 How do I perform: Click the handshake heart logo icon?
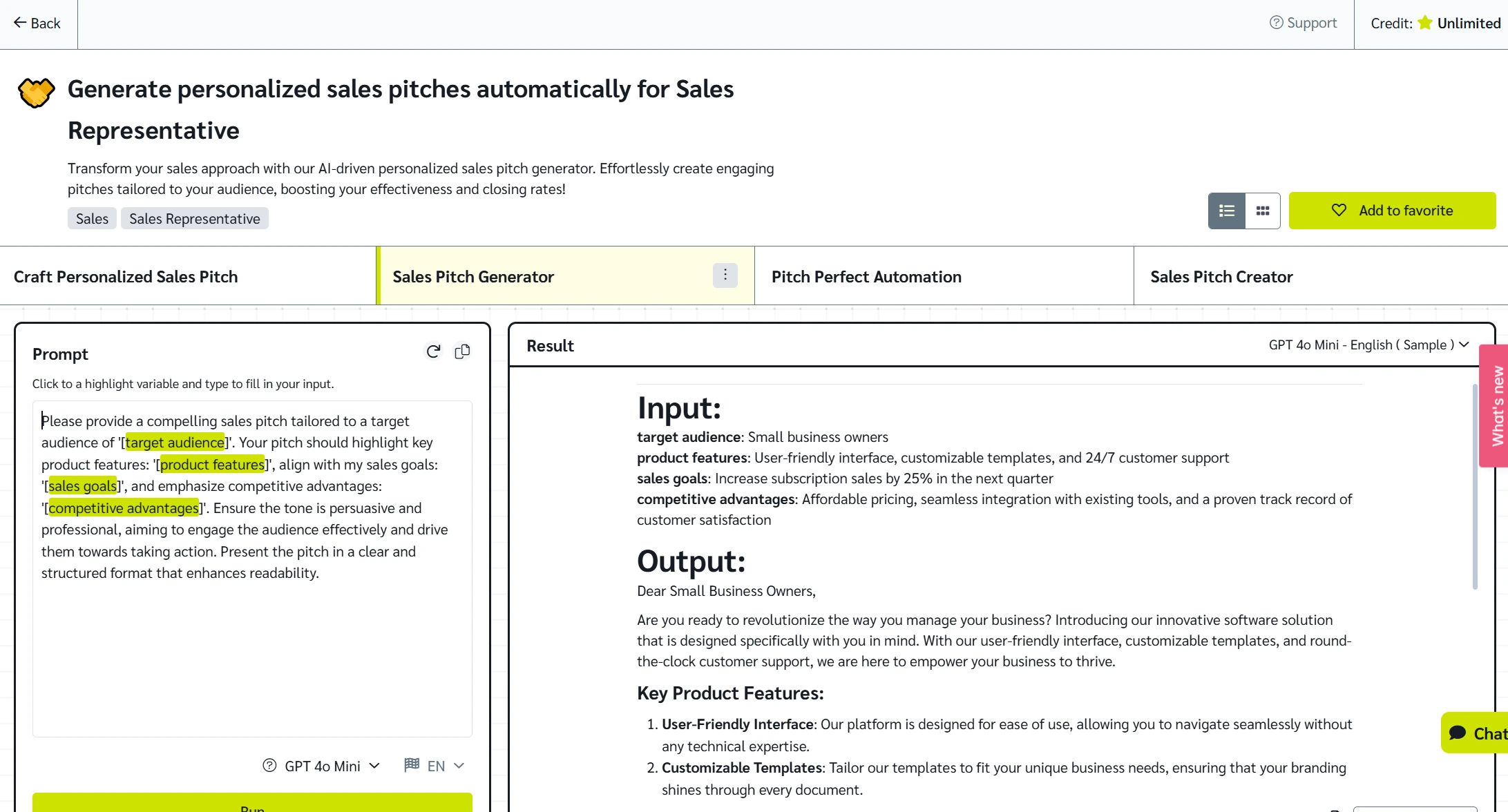(36, 93)
